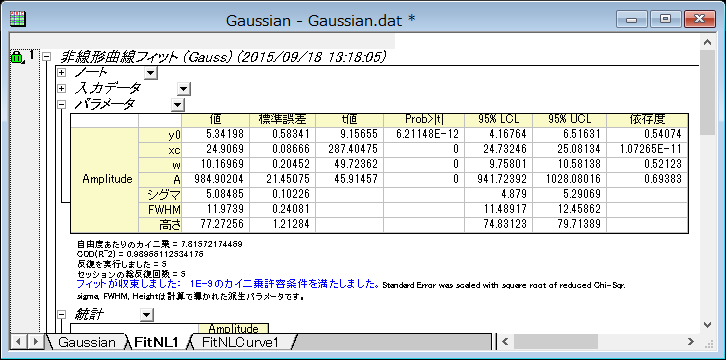Image resolution: width=726 pixels, height=360 pixels.
Task: Select the Amplitude row group cell
Action: pyautogui.click(x=105, y=180)
